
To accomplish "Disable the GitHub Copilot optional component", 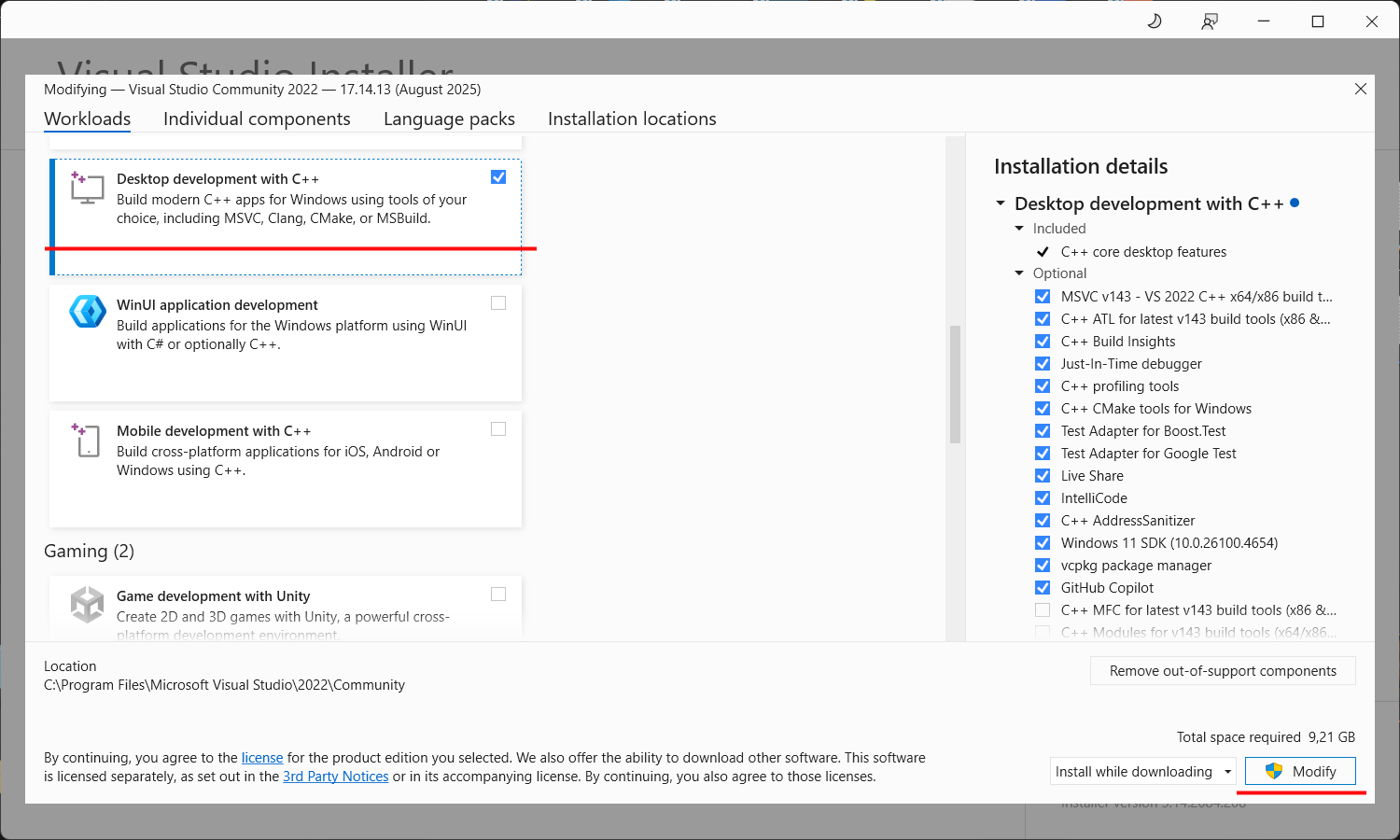I will click(1043, 587).
